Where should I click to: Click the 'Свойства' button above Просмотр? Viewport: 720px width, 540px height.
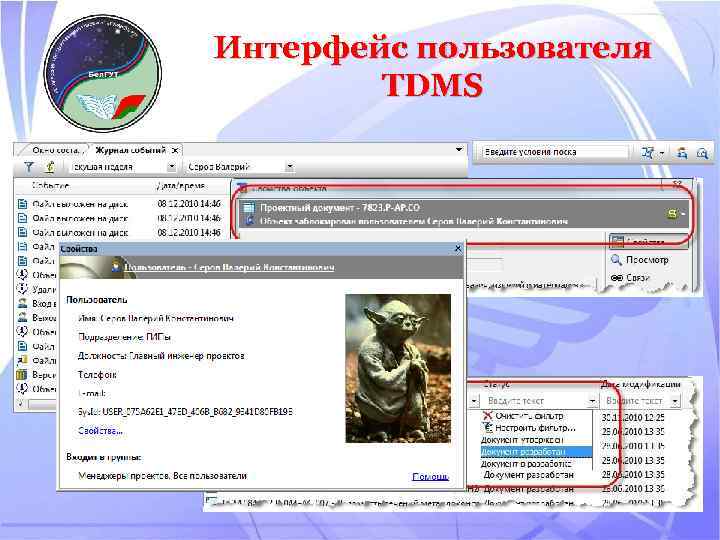click(x=648, y=242)
